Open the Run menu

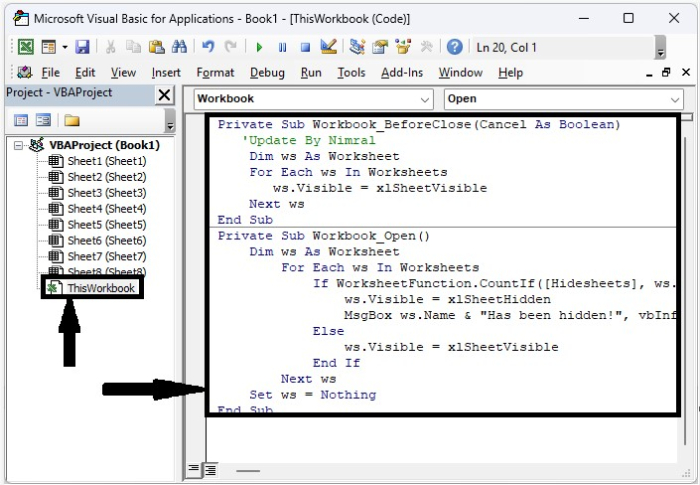[x=311, y=73]
